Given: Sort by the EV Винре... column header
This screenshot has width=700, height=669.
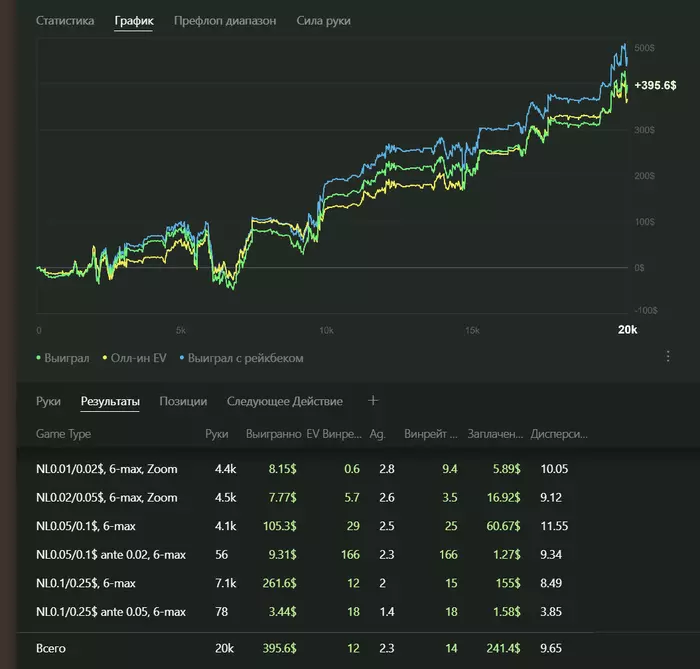Looking at the screenshot, I should point(334,434).
